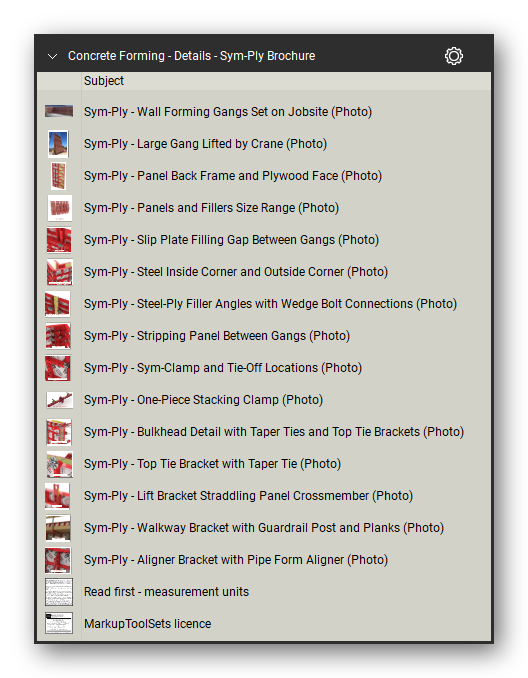Screen dimensions: 528x678
Task: Click the Subject column header
Action: [104, 81]
